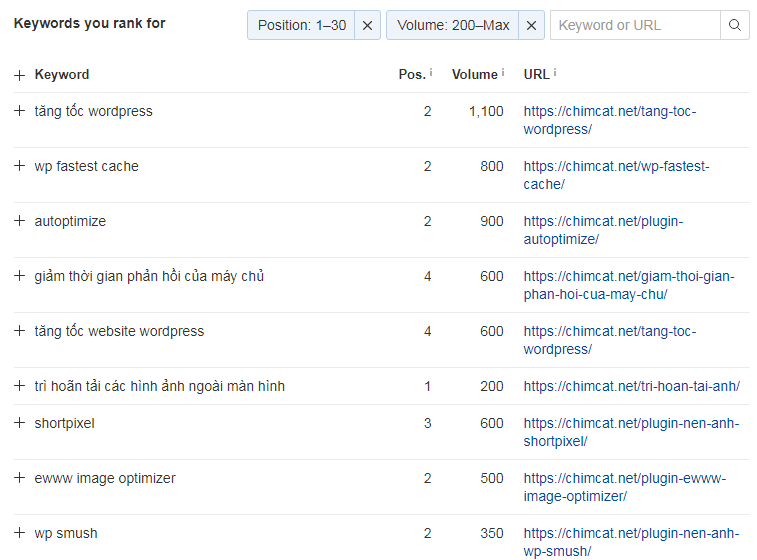This screenshot has width=757, height=560.
Task: Show the URL column info tooltip icon
Action: [x=555, y=74]
